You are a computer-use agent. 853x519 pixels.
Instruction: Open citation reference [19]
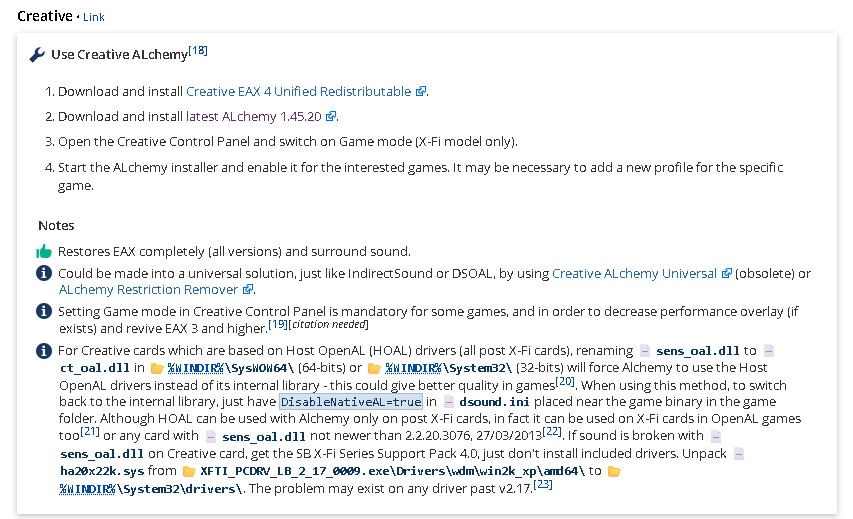click(278, 325)
